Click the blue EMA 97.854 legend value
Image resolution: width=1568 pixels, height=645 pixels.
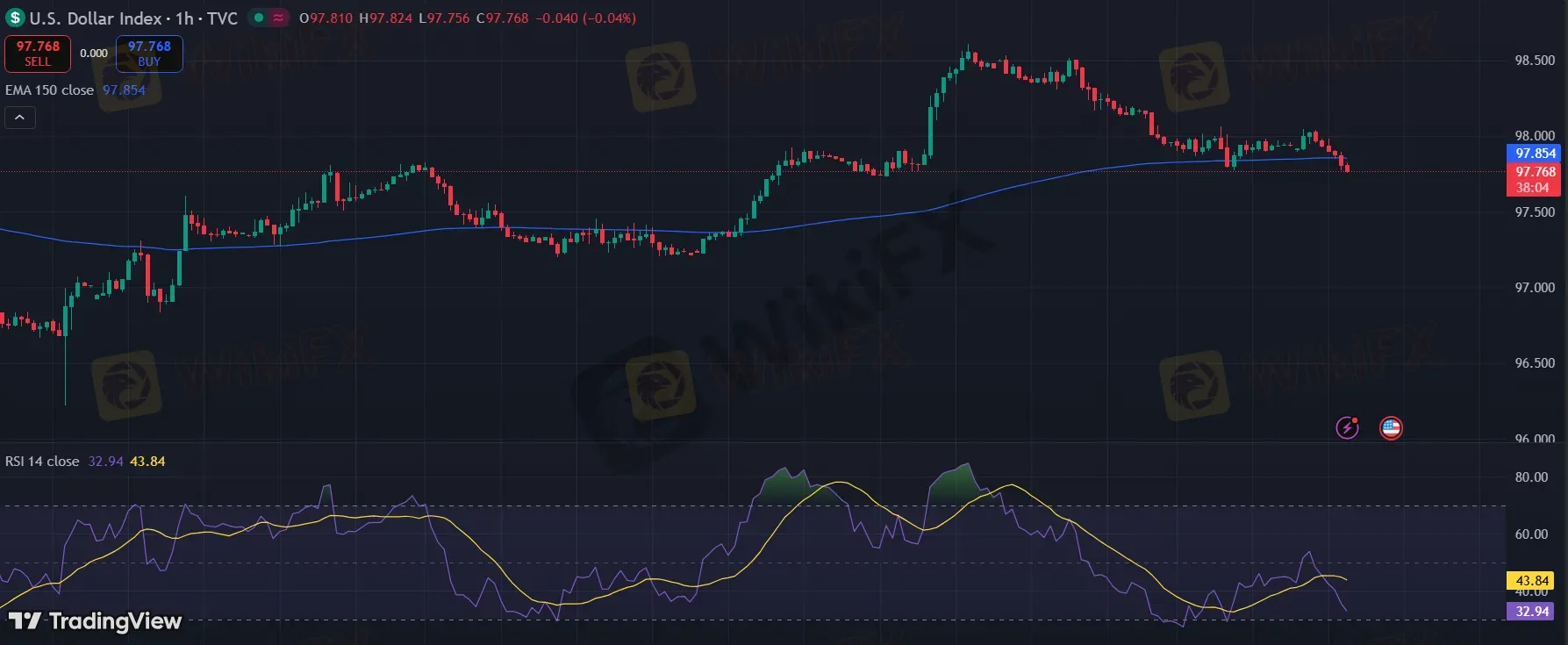pyautogui.click(x=124, y=90)
